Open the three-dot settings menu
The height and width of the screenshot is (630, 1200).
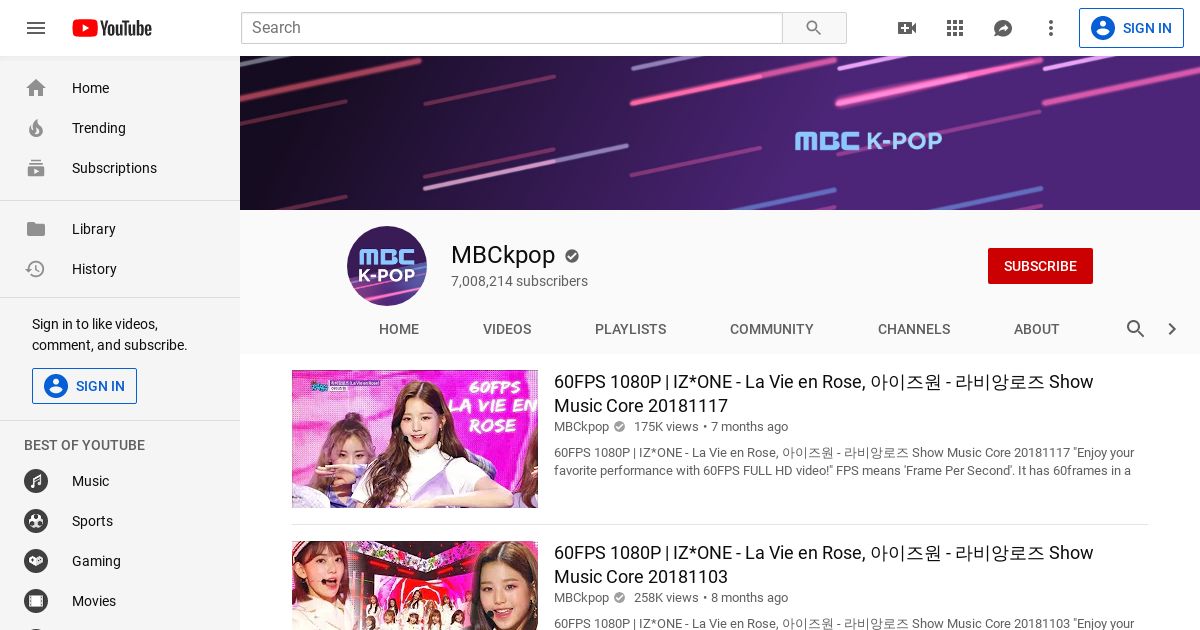1051,28
